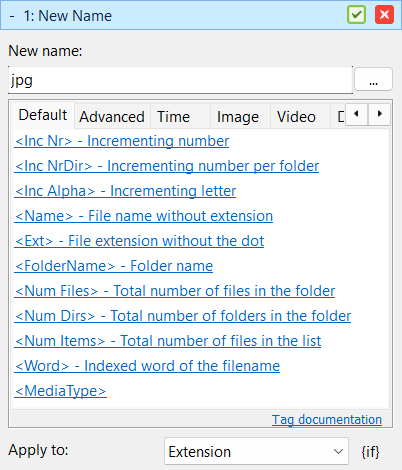This screenshot has height=470, width=402.
Task: Insert the <Name> file name tag
Action: point(144,216)
